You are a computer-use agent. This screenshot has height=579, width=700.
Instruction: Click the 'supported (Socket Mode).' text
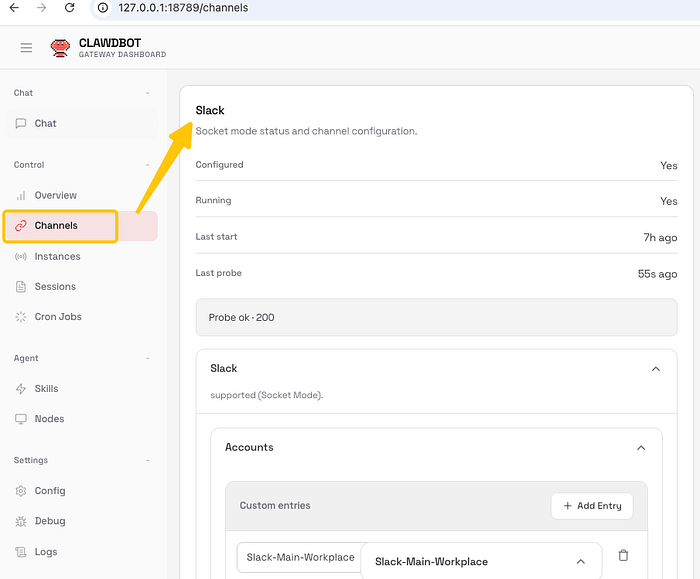tap(267, 395)
